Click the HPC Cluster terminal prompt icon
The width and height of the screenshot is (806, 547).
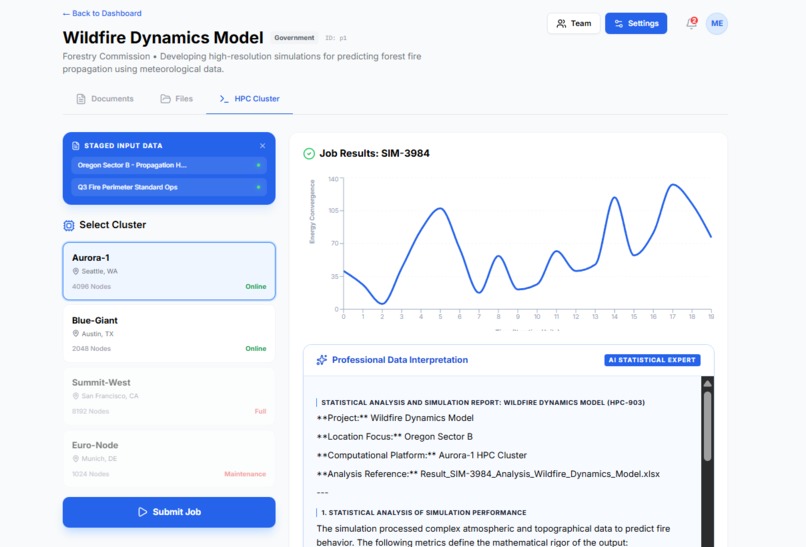click(224, 99)
